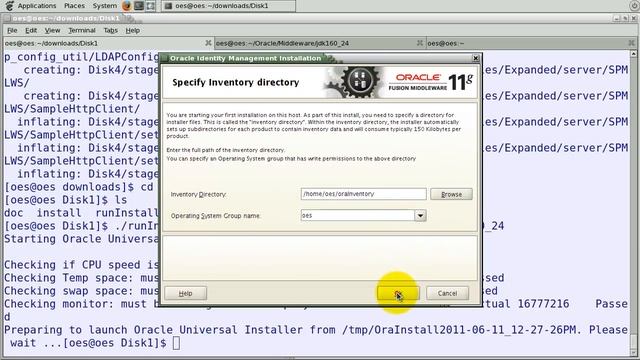
Task: Click the terminal prompt cursor on last line
Action: coord(176,343)
